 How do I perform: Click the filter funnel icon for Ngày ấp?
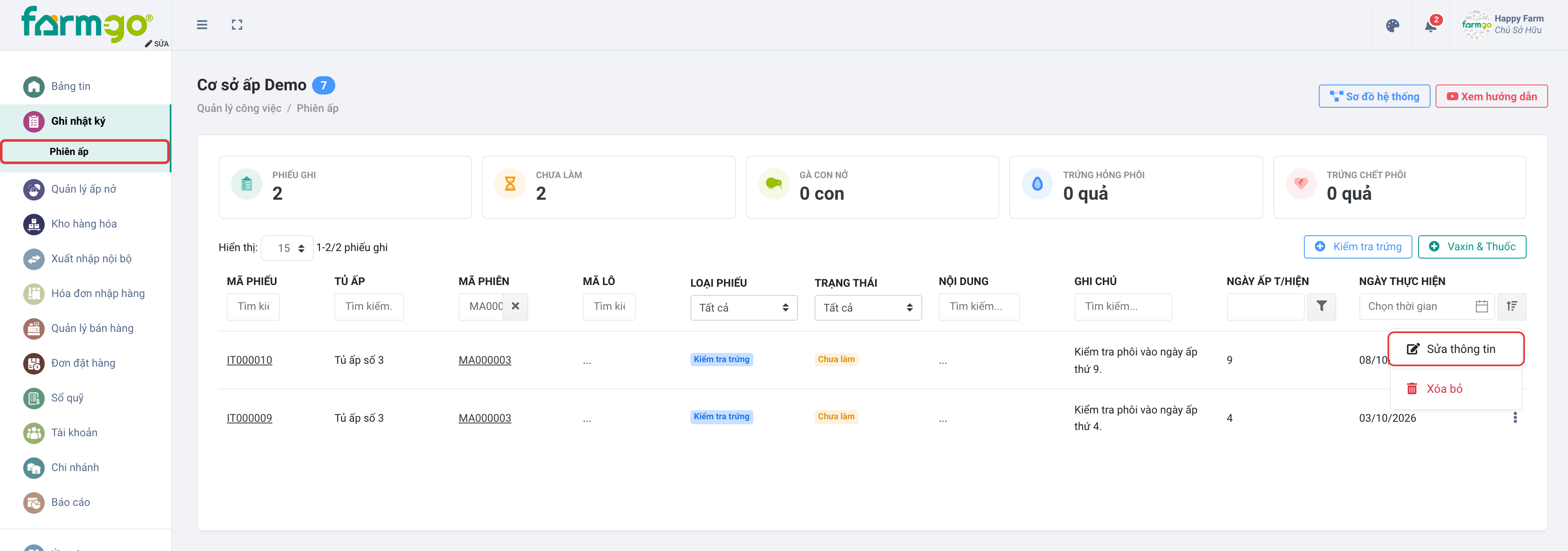(x=1321, y=307)
